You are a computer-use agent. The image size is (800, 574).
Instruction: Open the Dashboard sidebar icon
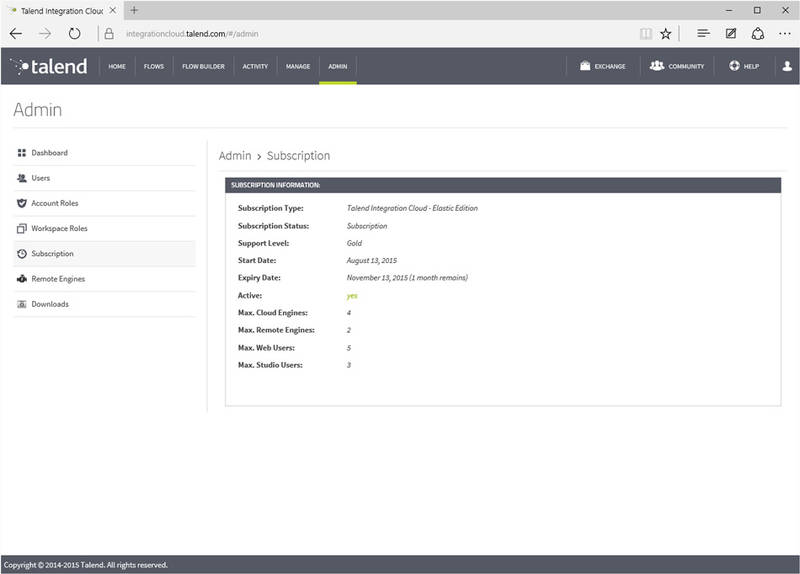pos(21,153)
